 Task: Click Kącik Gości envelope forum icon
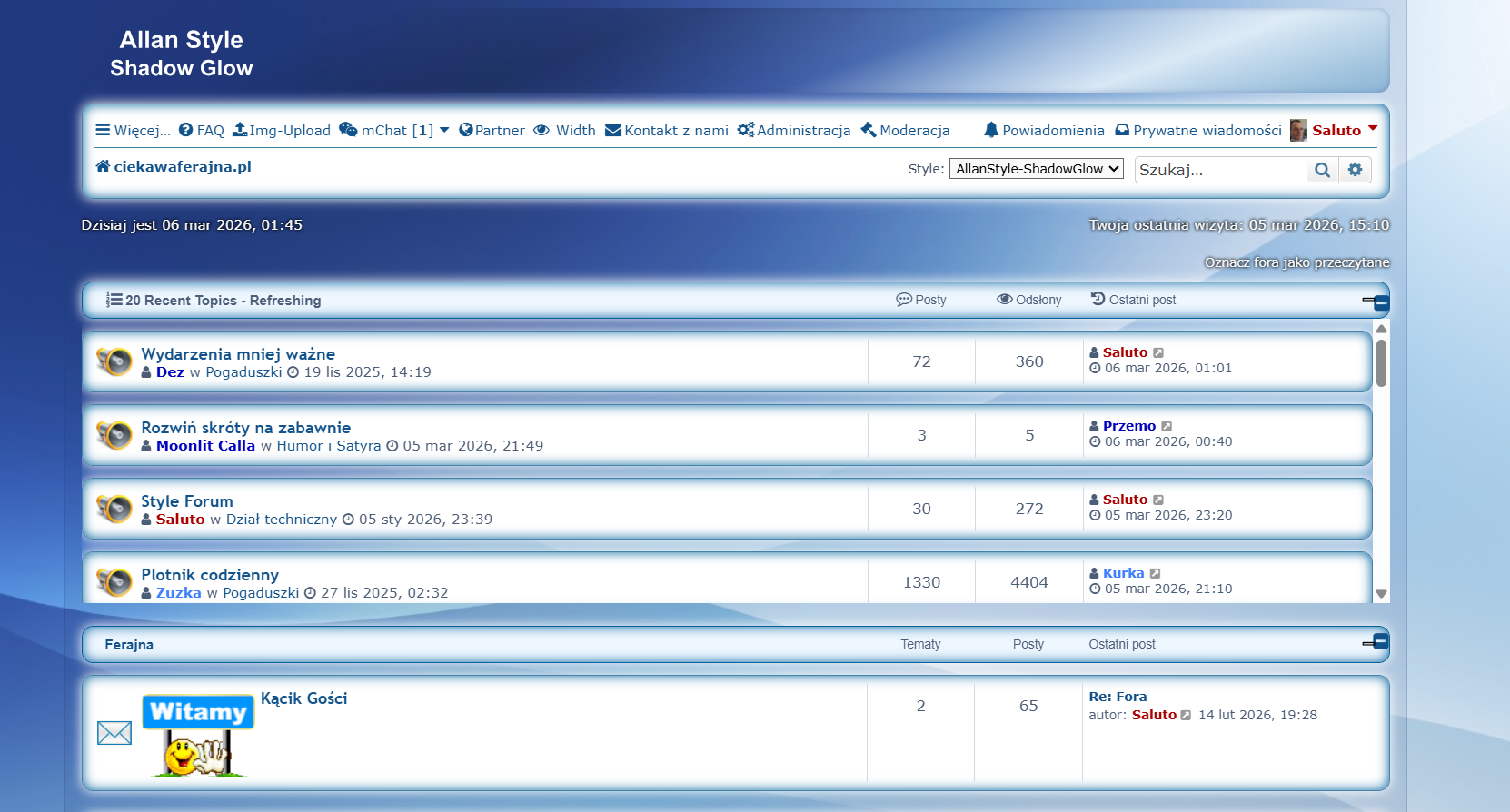pos(114,732)
